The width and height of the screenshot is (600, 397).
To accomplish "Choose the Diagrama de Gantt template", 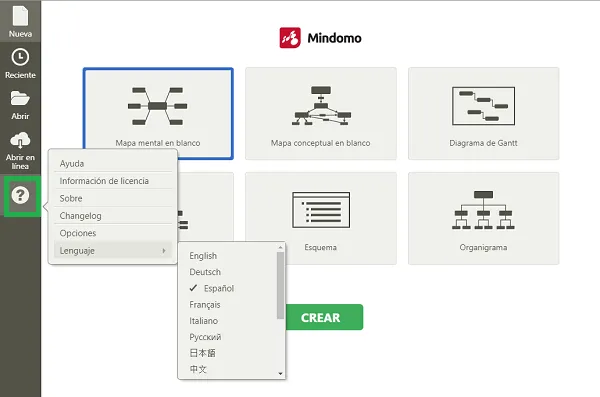I will coord(483,113).
